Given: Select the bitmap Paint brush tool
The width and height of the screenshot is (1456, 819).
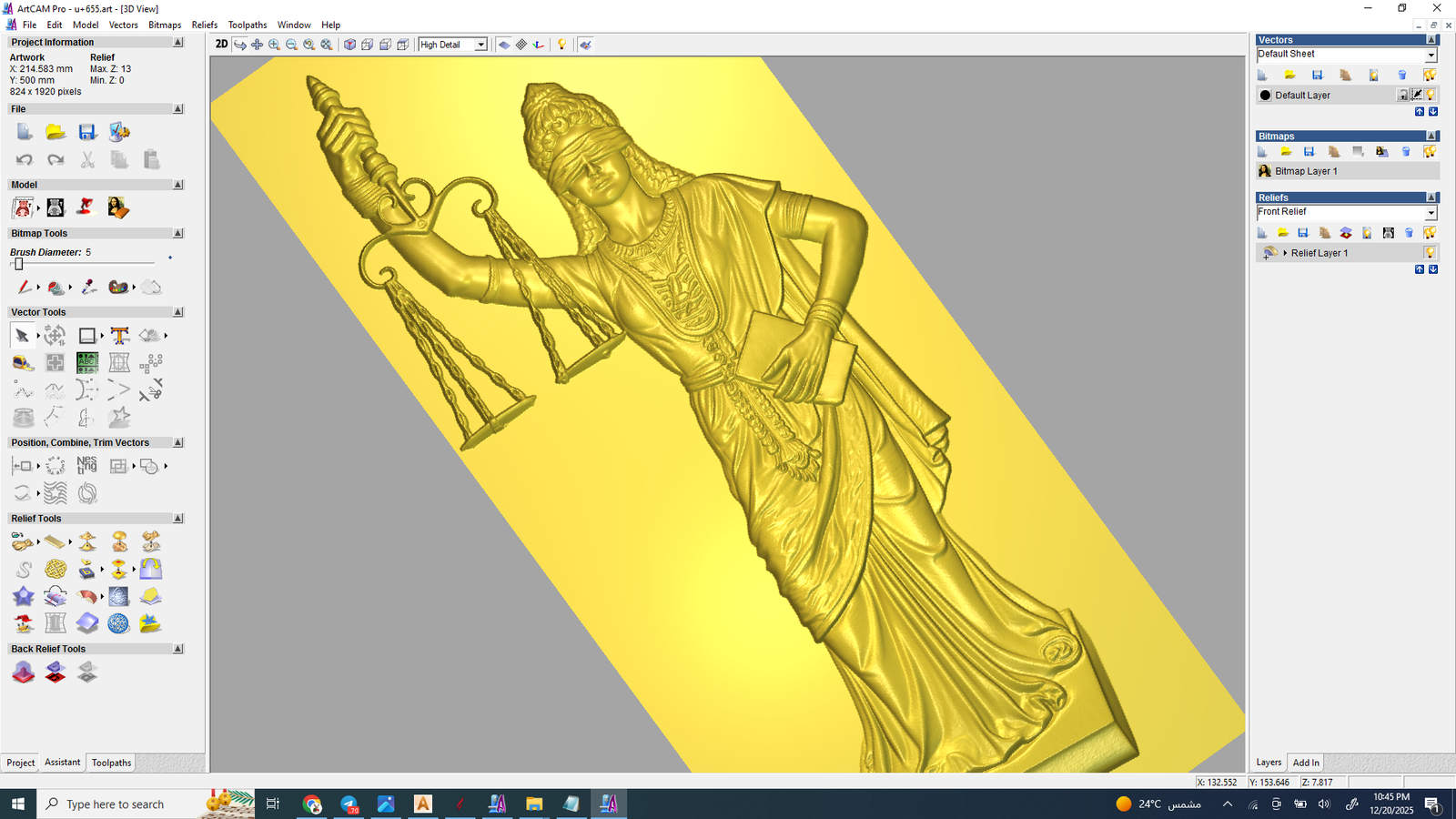Looking at the screenshot, I should tap(24, 288).
